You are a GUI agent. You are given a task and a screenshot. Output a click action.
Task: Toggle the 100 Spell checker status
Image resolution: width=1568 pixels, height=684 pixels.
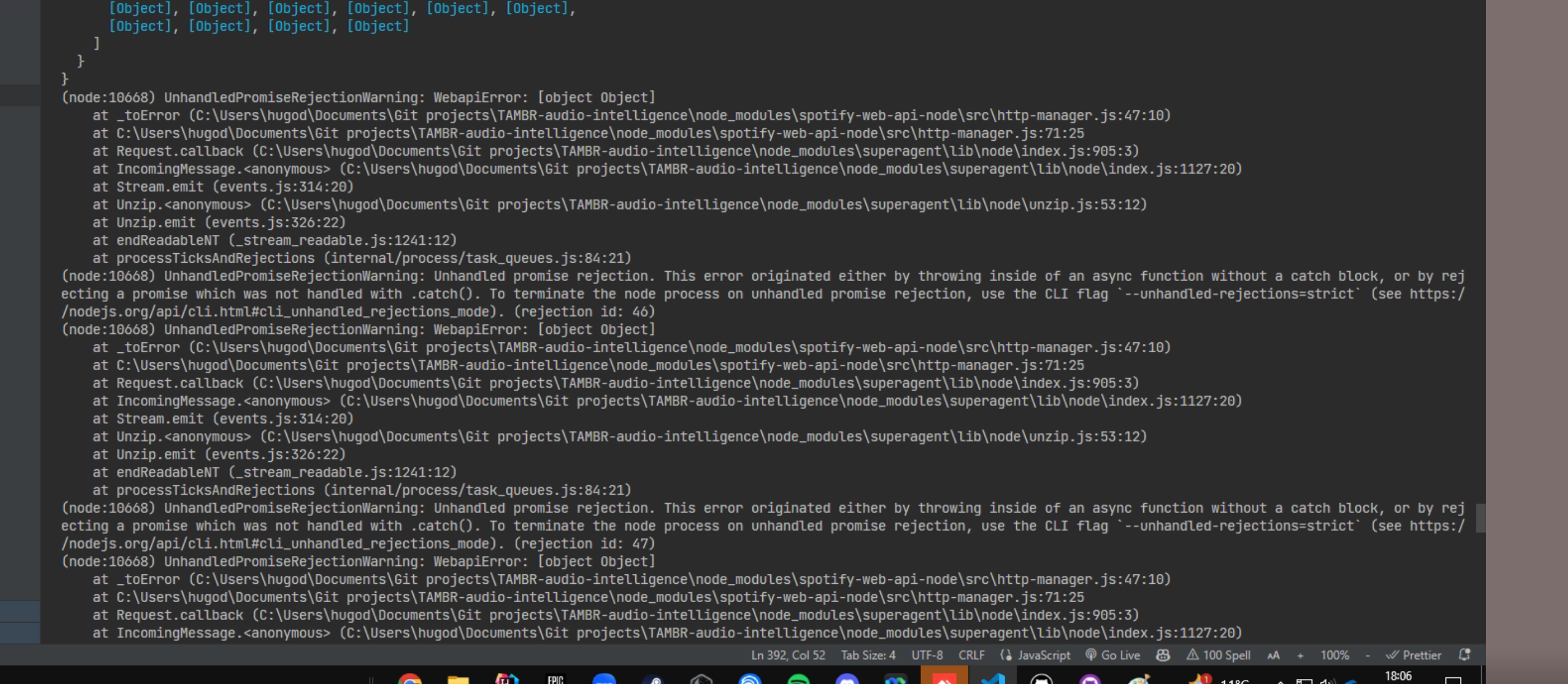point(1219,655)
